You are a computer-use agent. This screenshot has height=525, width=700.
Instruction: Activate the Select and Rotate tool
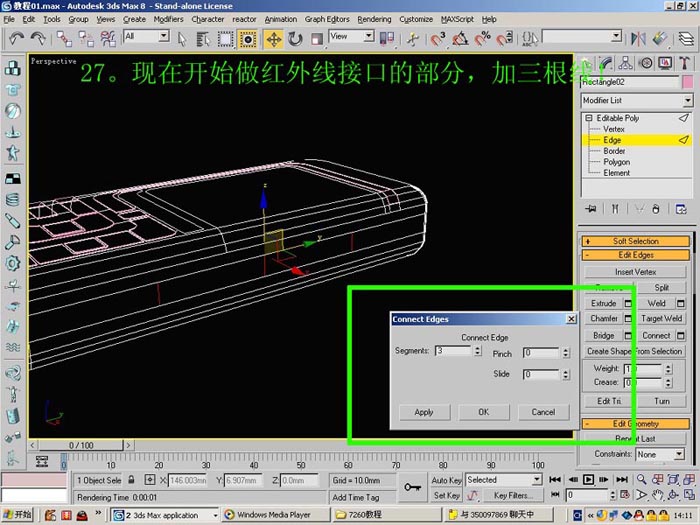click(295, 39)
